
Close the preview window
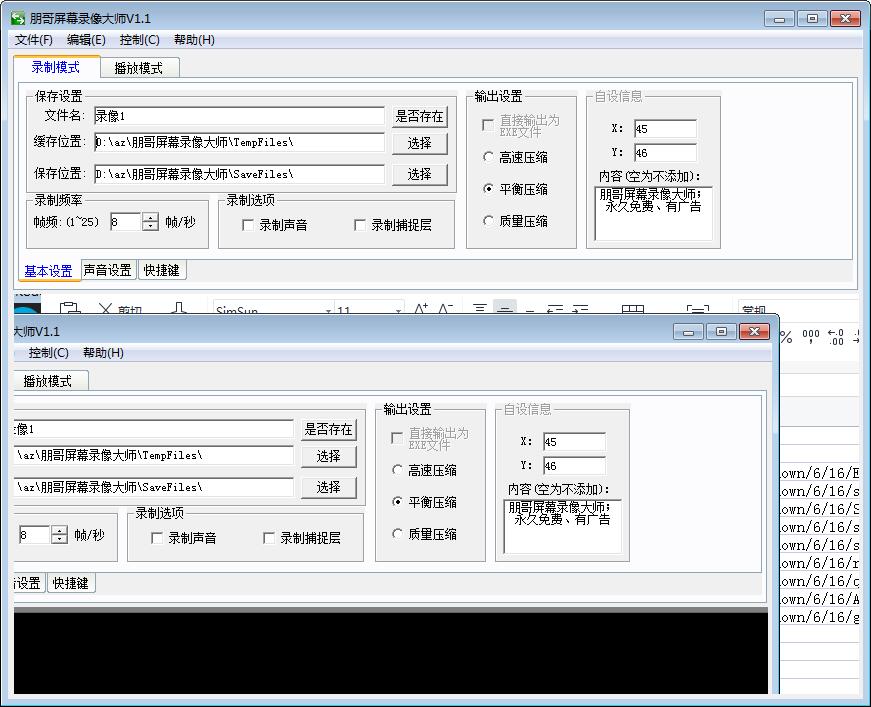point(754,332)
